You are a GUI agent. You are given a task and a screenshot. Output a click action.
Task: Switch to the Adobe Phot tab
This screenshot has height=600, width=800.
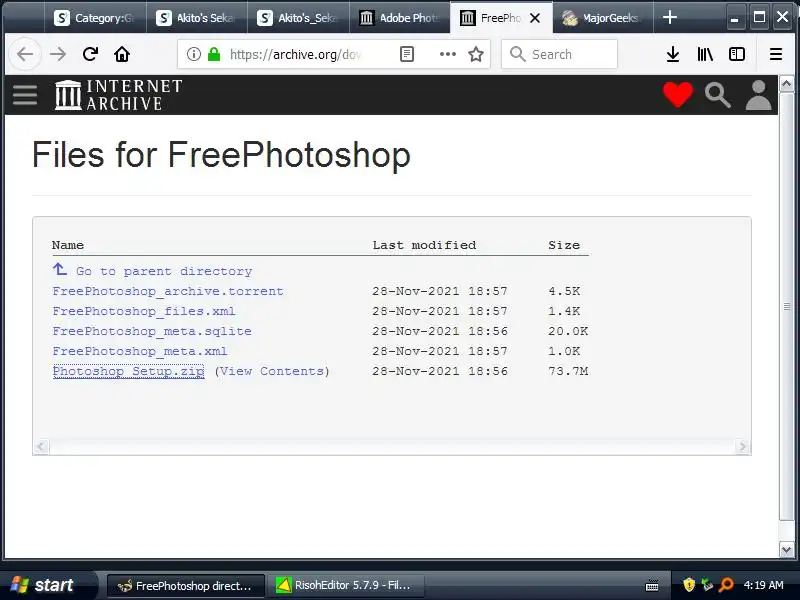[x=399, y=18]
